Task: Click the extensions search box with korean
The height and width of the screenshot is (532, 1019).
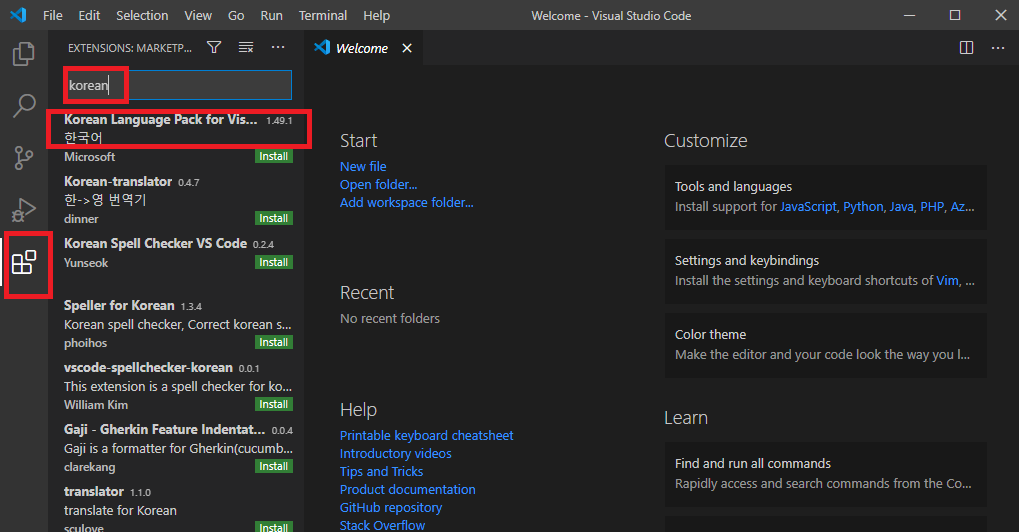Action: (178, 85)
